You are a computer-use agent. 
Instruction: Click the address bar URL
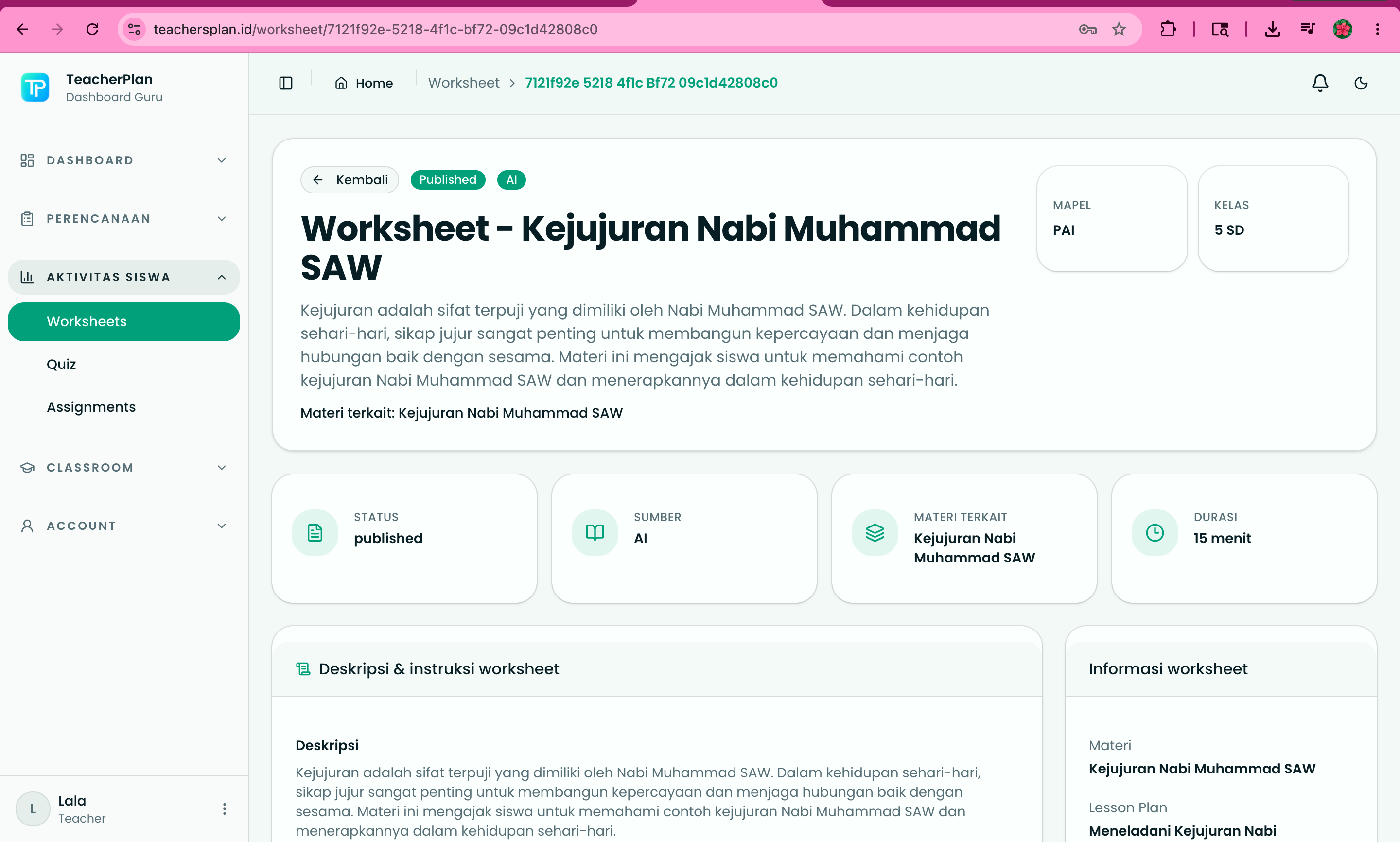(376, 29)
